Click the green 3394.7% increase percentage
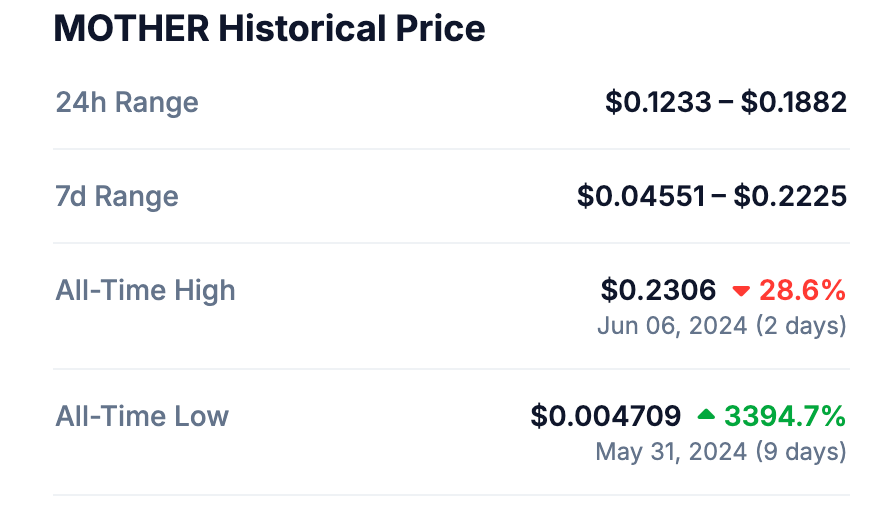This screenshot has width=888, height=514. pyautogui.click(x=785, y=416)
